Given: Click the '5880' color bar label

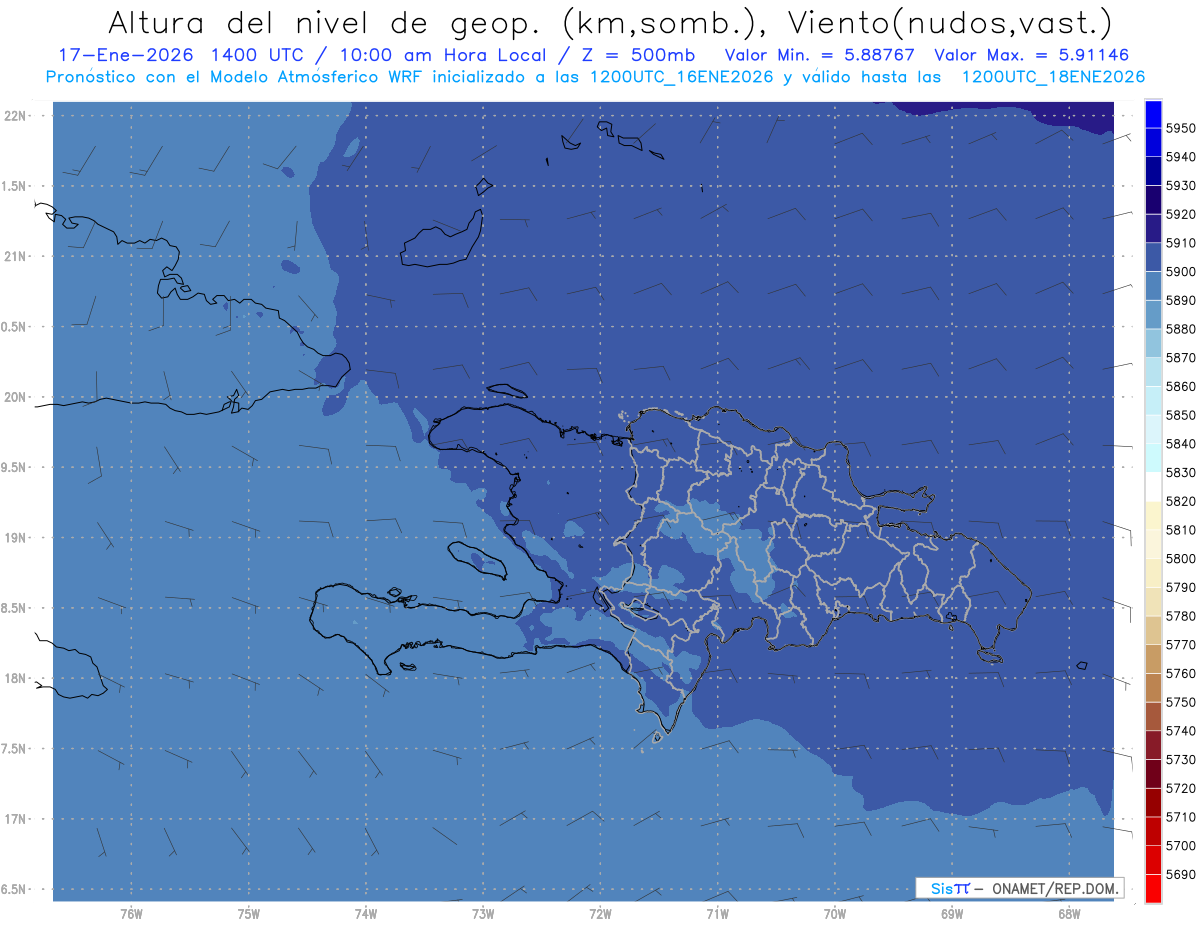Looking at the screenshot, I should (x=1181, y=329).
